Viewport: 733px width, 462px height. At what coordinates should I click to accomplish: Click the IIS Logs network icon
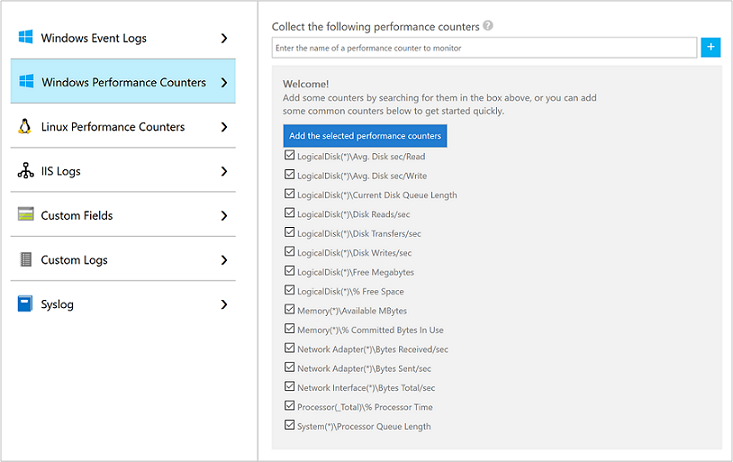26,171
